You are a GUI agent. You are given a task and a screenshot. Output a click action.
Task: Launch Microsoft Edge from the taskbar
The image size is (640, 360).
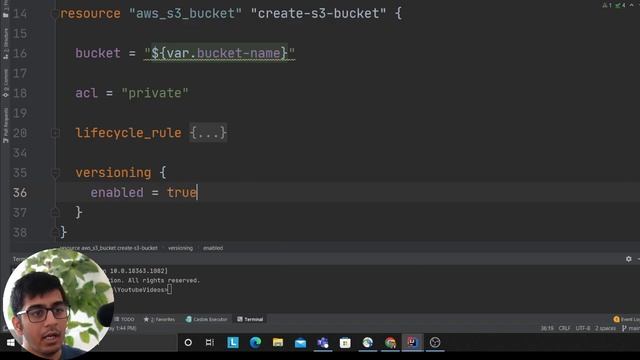pos(256,342)
